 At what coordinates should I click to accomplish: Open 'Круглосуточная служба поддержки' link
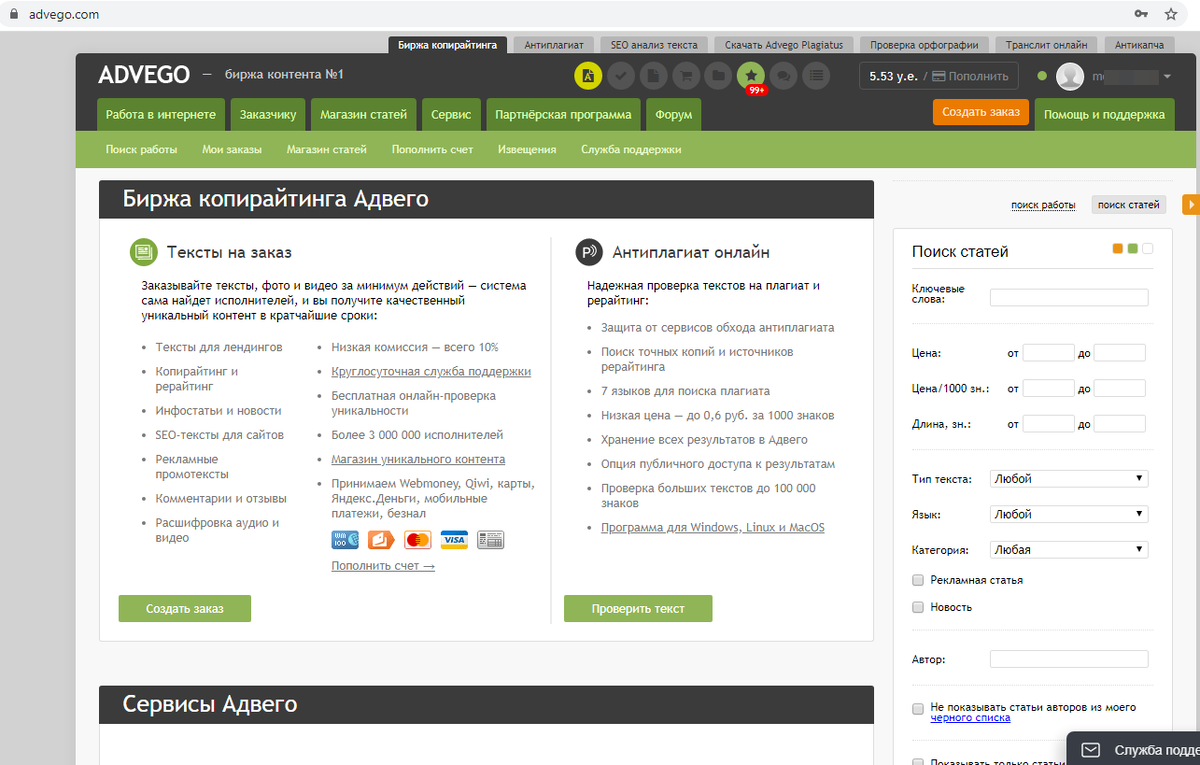431,371
